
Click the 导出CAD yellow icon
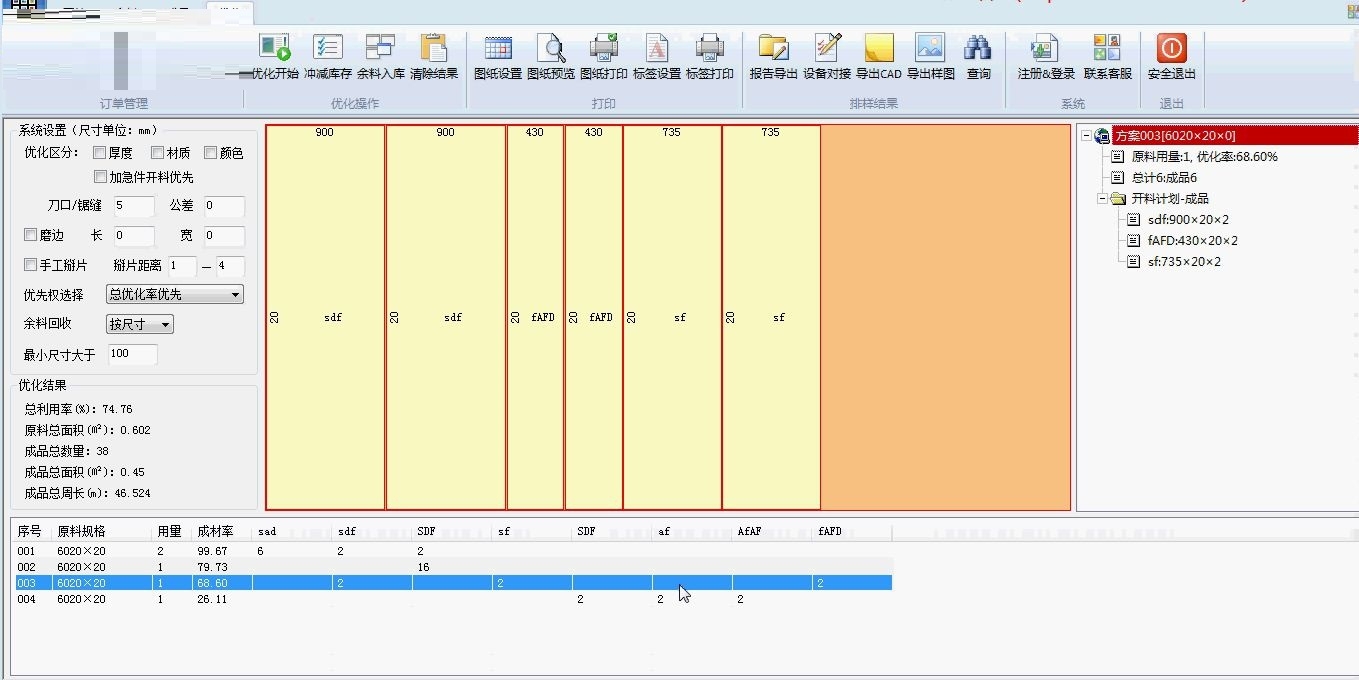(x=879, y=47)
